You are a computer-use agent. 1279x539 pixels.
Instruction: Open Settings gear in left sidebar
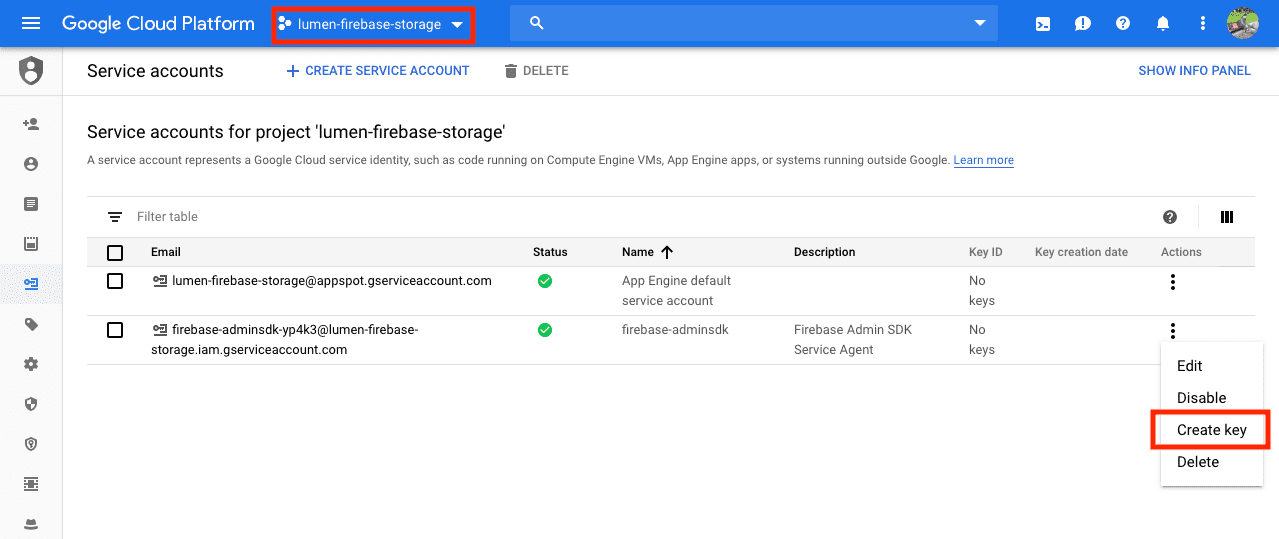[x=31, y=364]
